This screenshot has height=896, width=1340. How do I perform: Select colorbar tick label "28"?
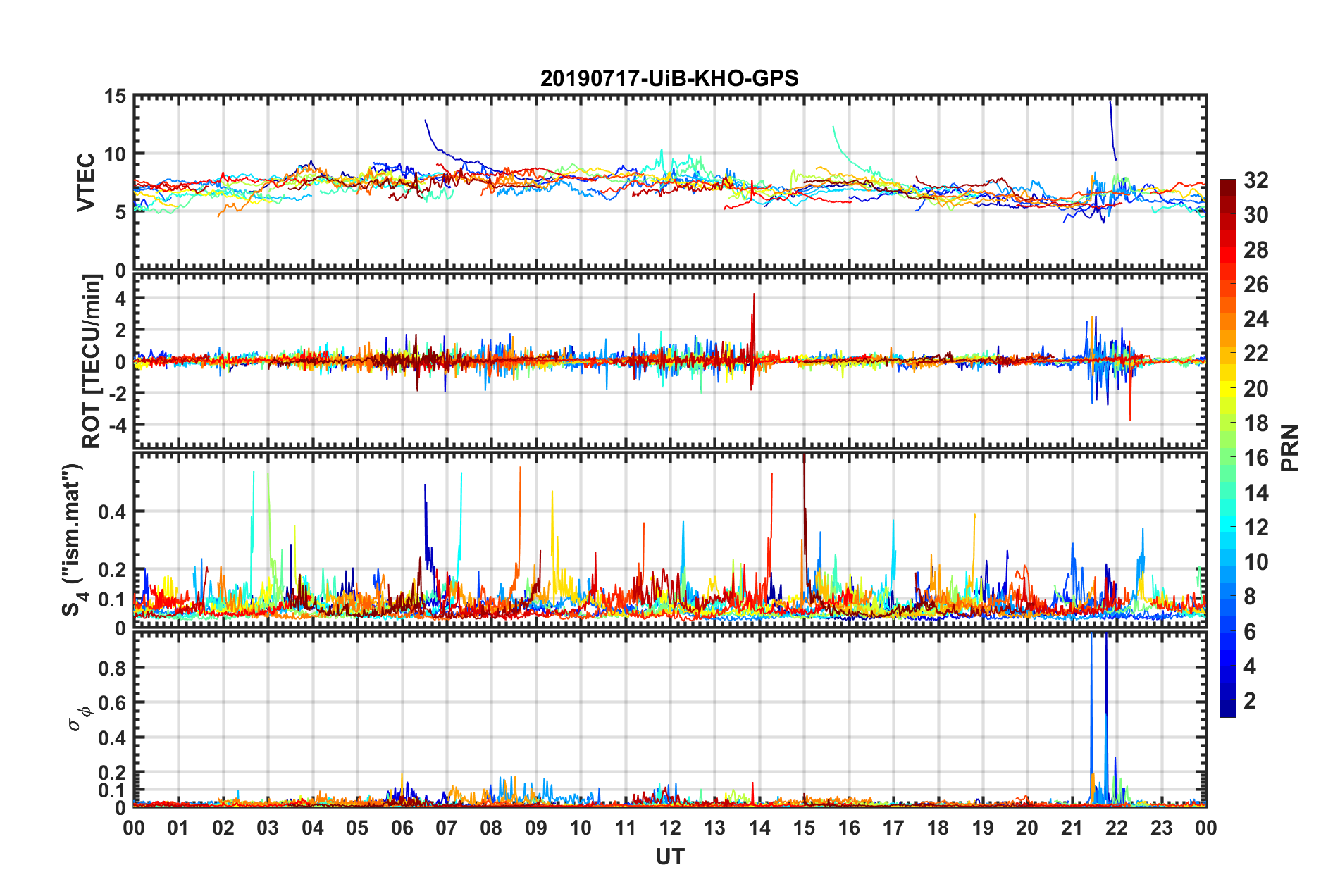point(1256,250)
